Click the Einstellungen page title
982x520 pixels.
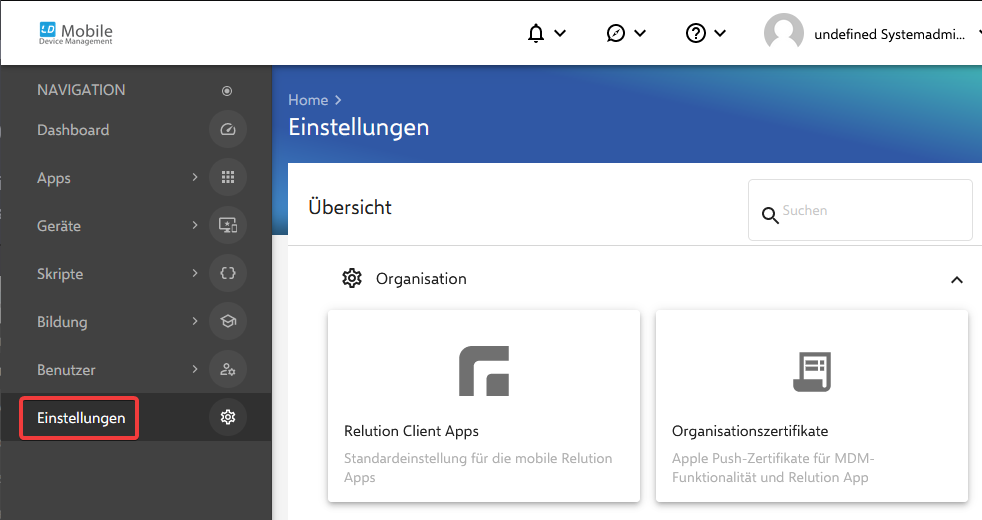pyautogui.click(x=359, y=128)
